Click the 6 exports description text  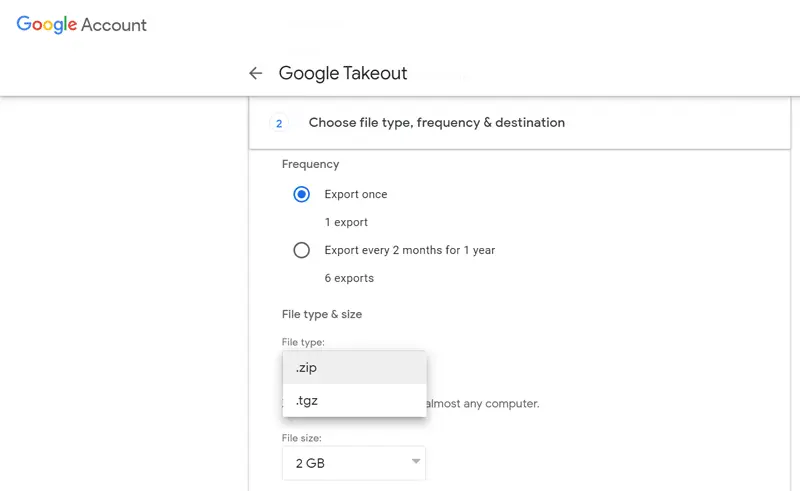click(x=349, y=278)
